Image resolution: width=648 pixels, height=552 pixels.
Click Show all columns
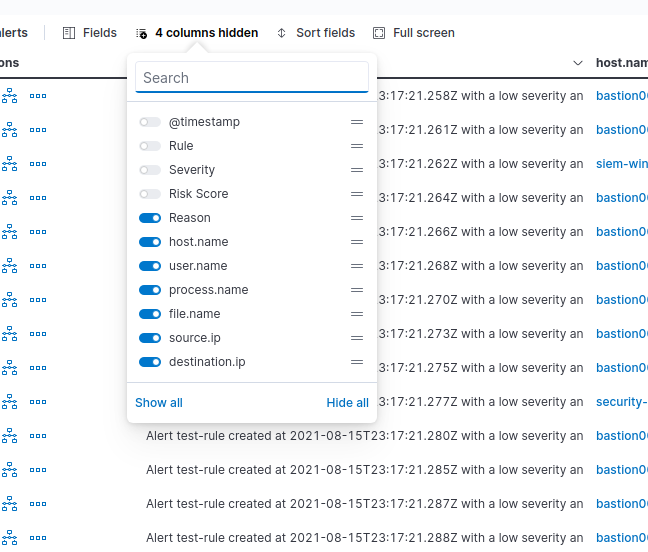click(x=159, y=403)
